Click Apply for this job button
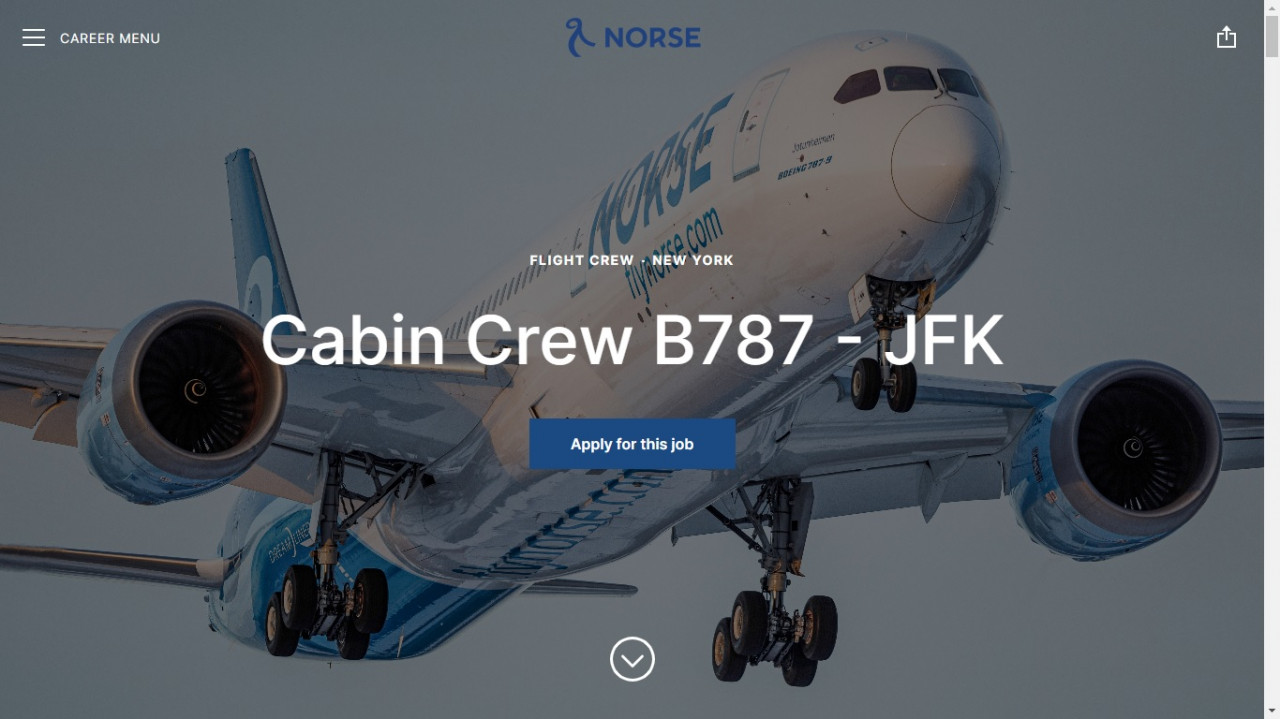 [632, 444]
